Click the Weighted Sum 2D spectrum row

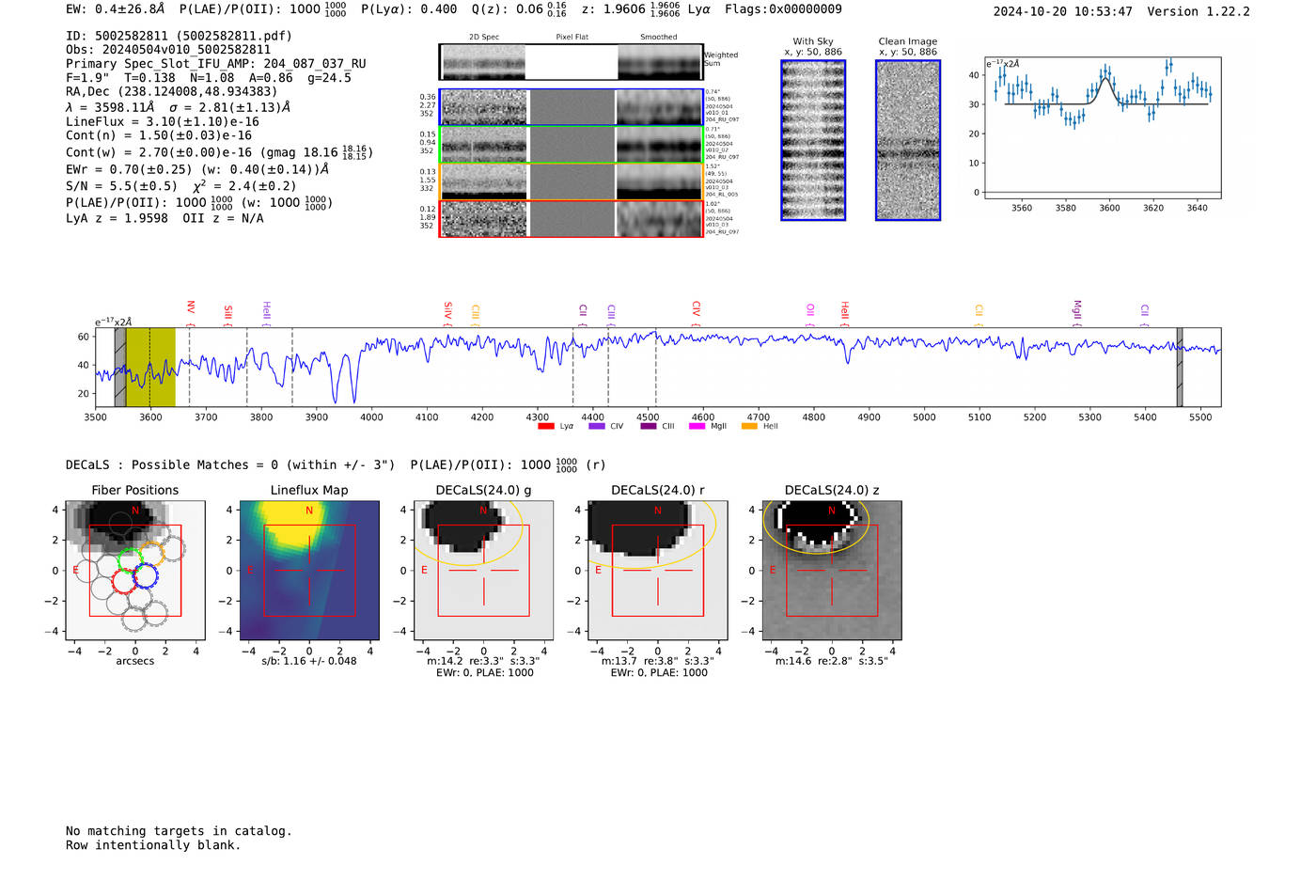(572, 62)
